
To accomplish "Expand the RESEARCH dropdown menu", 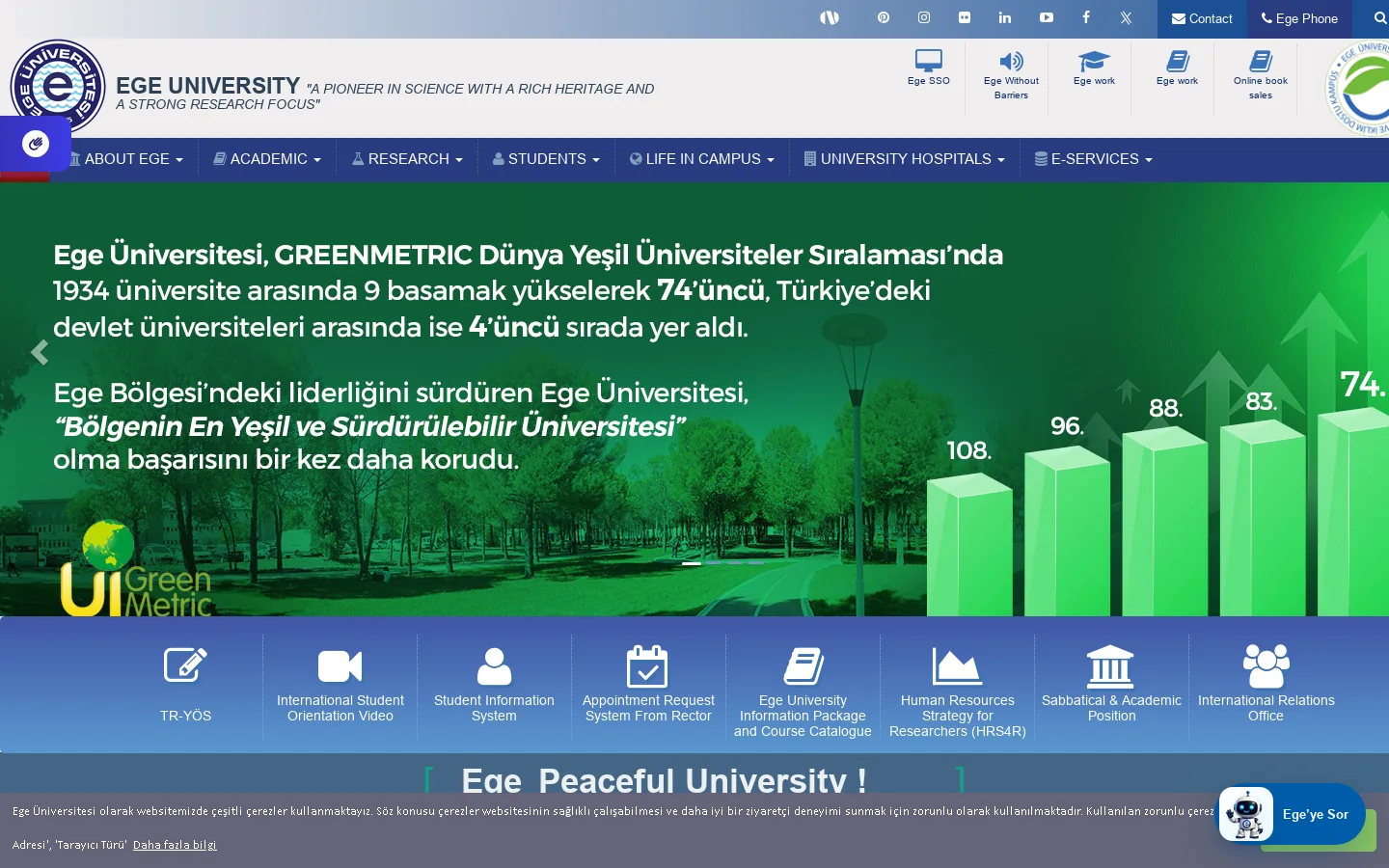I will pyautogui.click(x=407, y=159).
